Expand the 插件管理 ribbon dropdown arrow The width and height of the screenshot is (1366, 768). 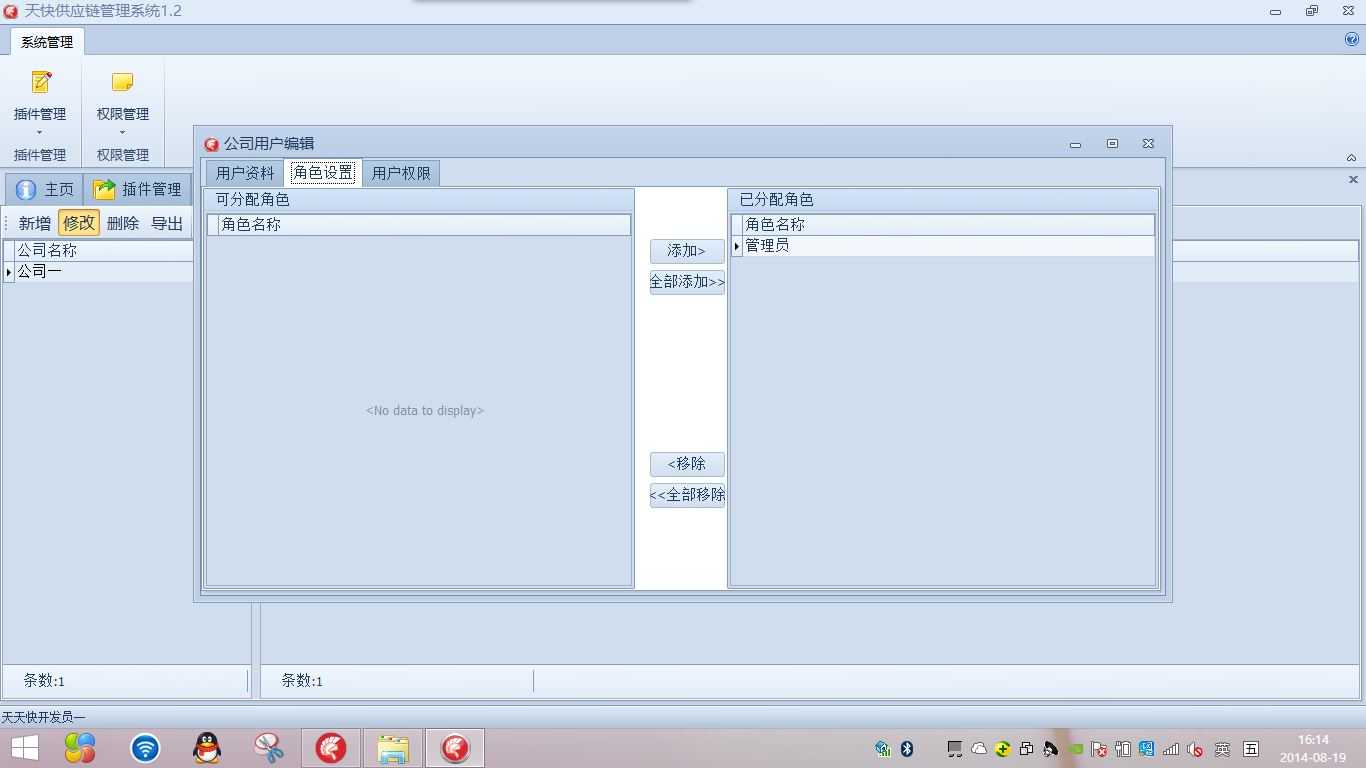click(40, 133)
